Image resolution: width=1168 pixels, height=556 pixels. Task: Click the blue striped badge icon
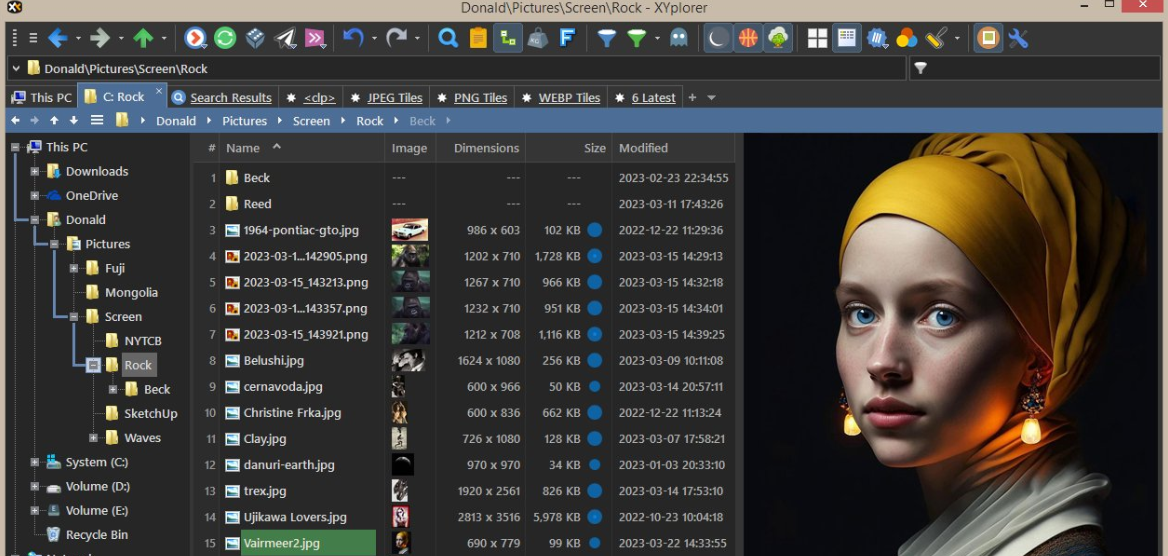pos(877,38)
